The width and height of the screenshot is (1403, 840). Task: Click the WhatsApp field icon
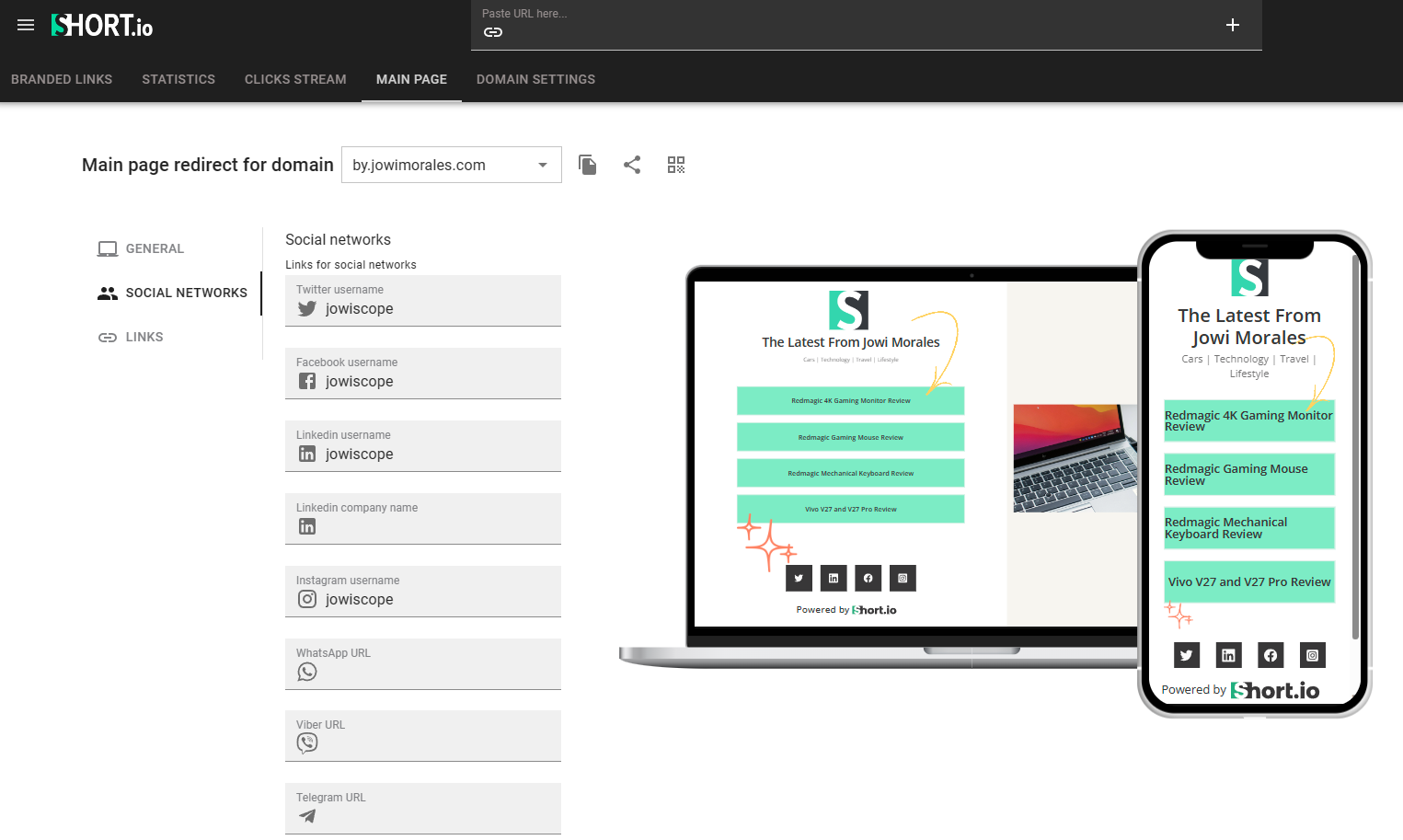(x=307, y=672)
